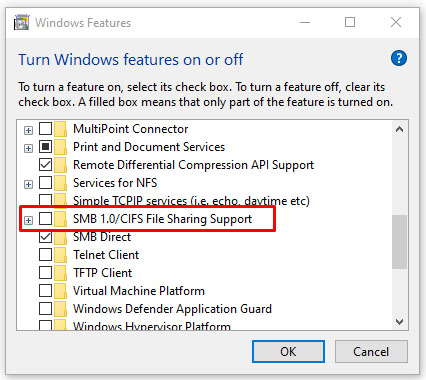Select Remote Differential Compression API Support label
The height and width of the screenshot is (380, 426).
(x=193, y=165)
